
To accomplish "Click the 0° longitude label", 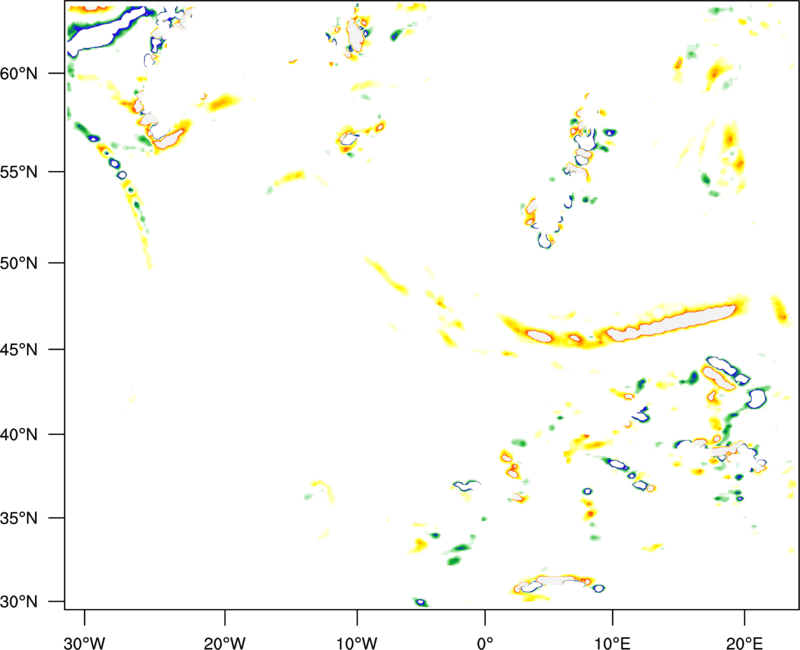I will click(485, 643).
